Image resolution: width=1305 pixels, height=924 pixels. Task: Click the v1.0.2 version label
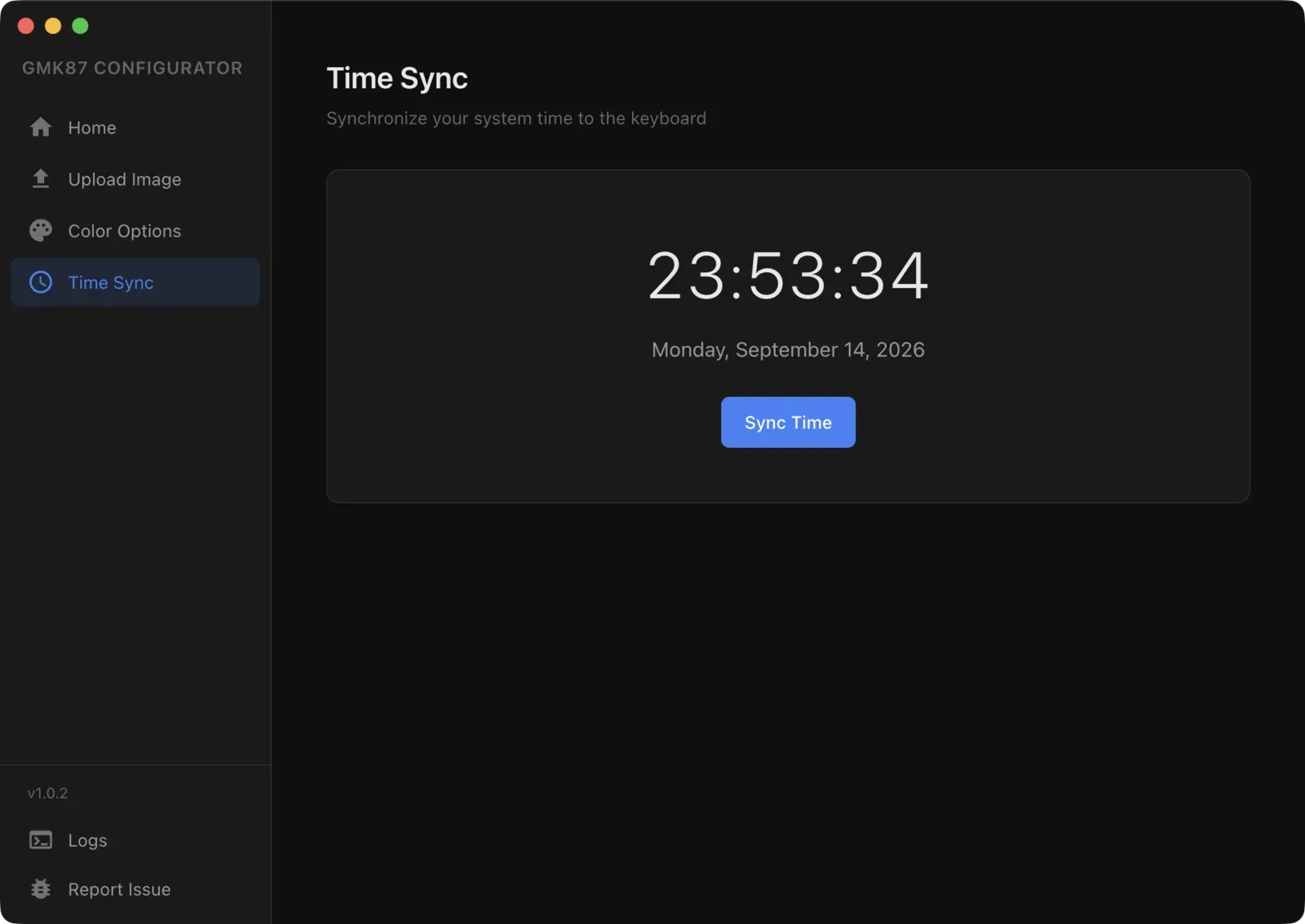[x=47, y=793]
